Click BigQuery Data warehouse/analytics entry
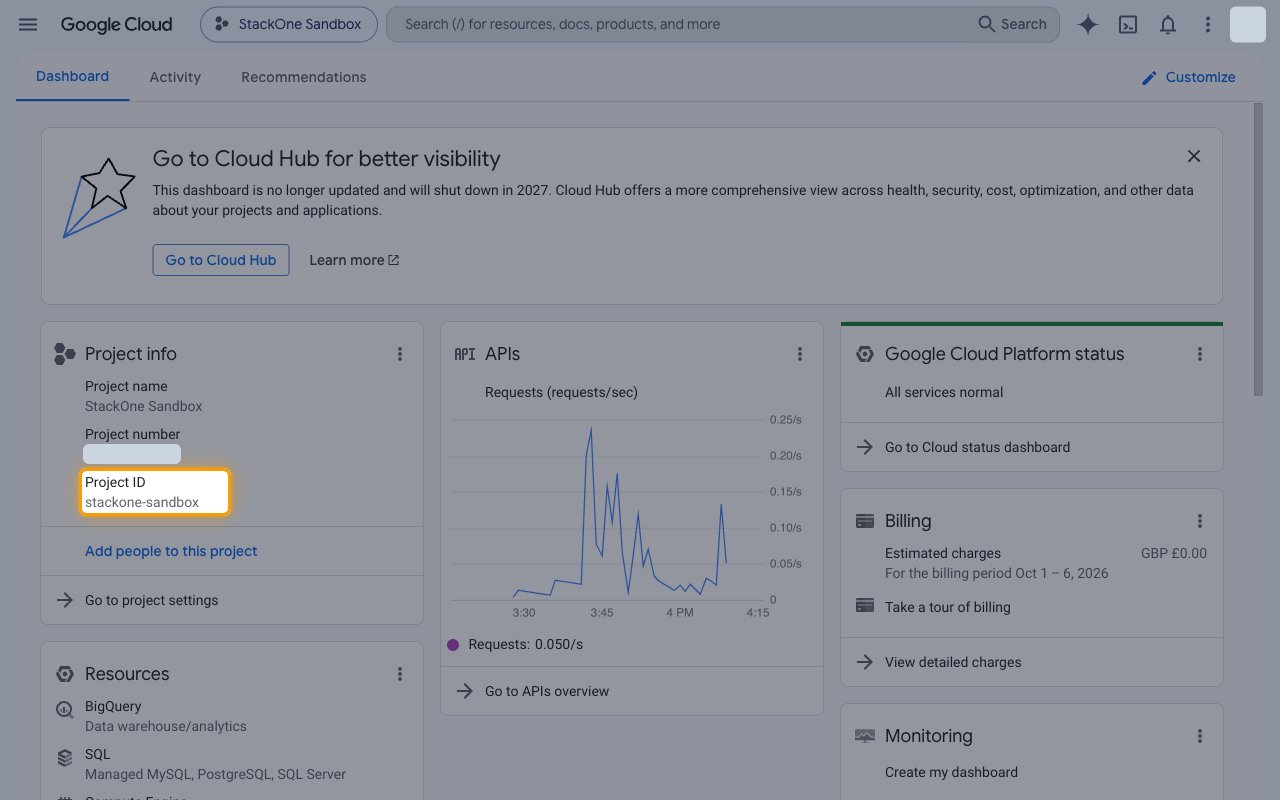 click(x=166, y=716)
